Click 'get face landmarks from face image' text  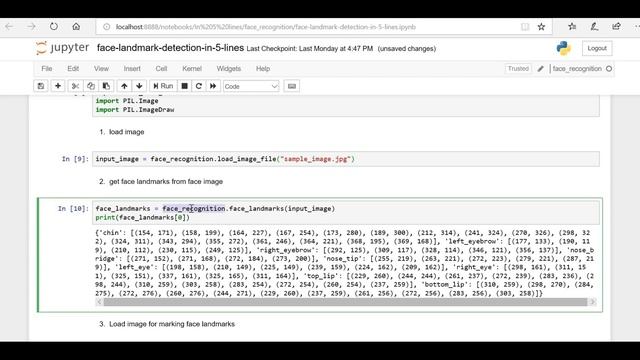pyautogui.click(x=166, y=181)
